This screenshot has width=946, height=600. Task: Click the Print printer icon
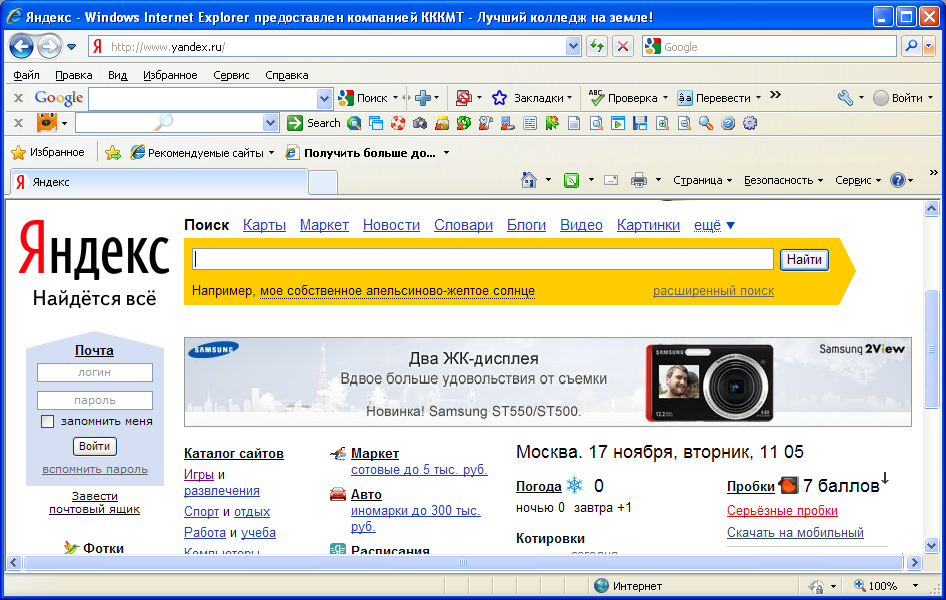tap(638, 180)
